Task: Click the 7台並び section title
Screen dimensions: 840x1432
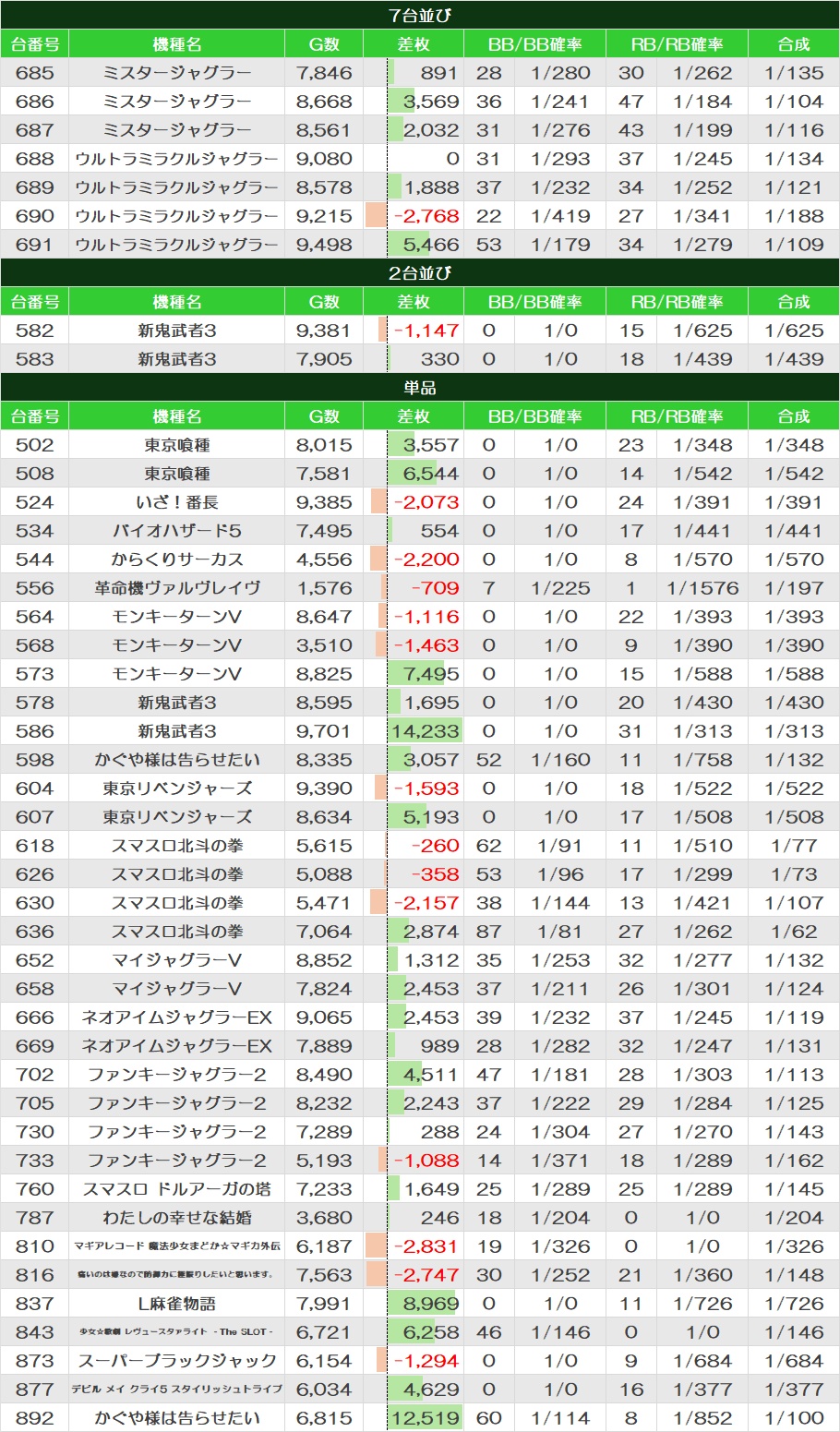Action: (420, 16)
